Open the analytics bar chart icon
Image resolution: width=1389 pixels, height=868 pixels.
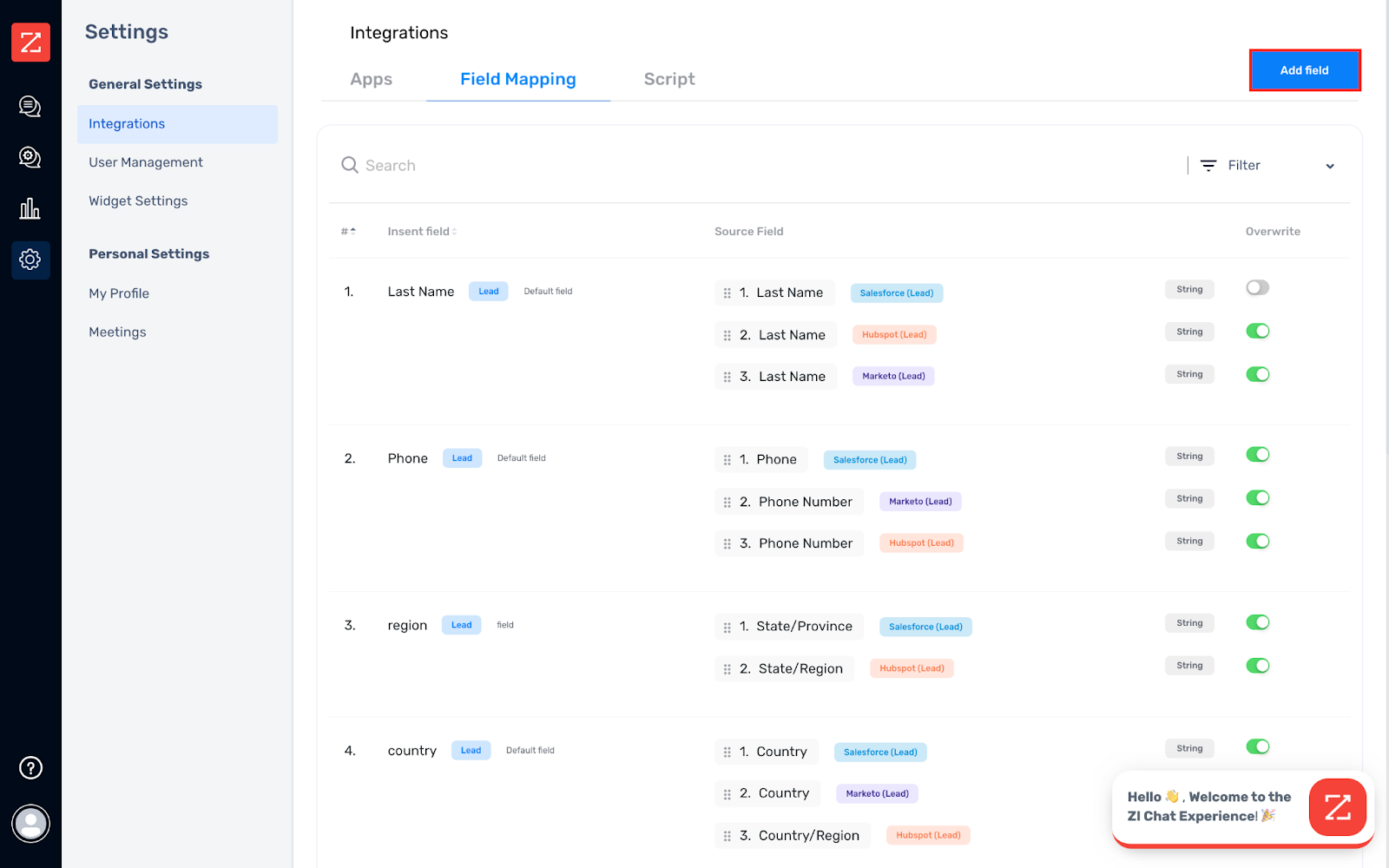pyautogui.click(x=30, y=208)
